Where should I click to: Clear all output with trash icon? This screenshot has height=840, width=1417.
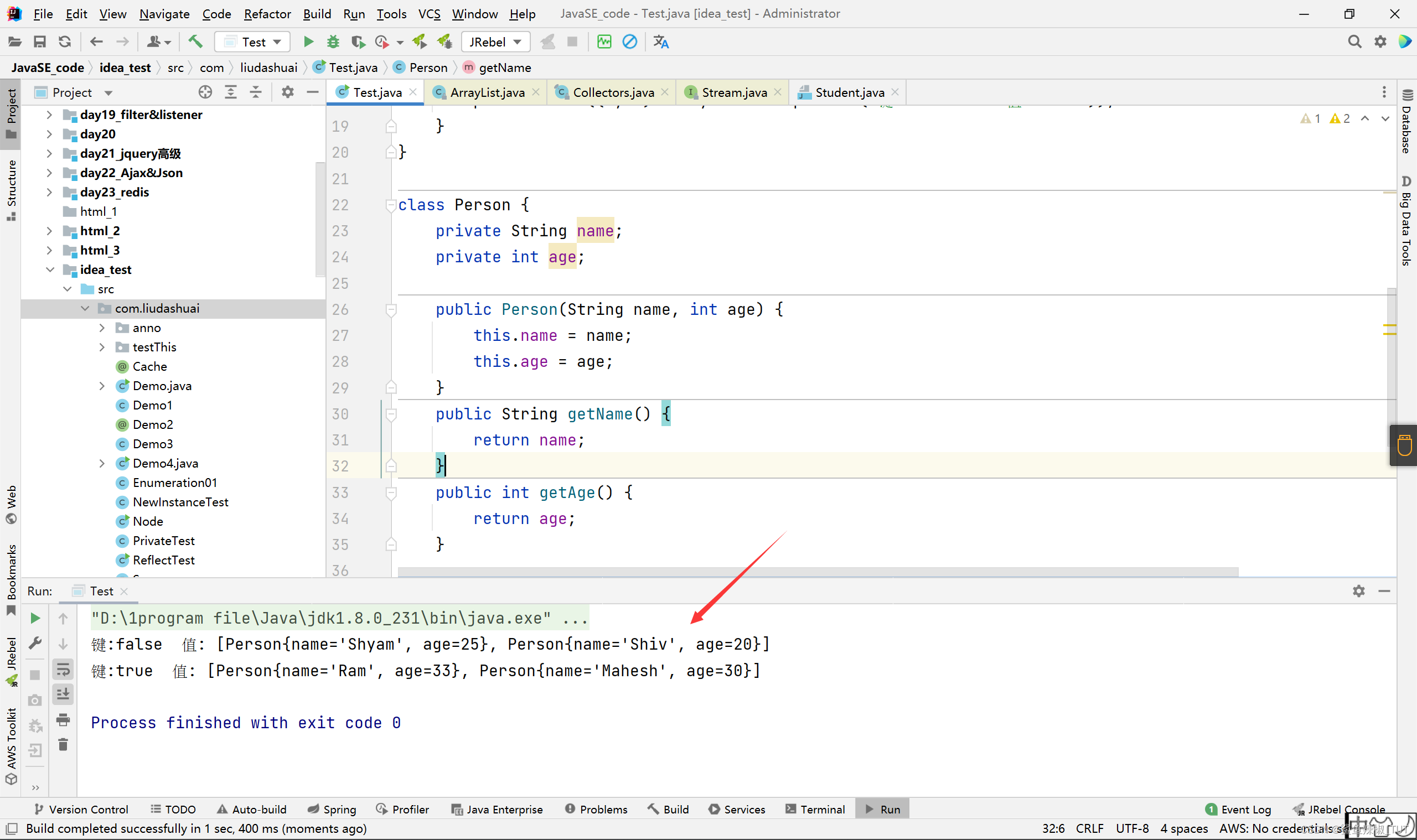(64, 745)
